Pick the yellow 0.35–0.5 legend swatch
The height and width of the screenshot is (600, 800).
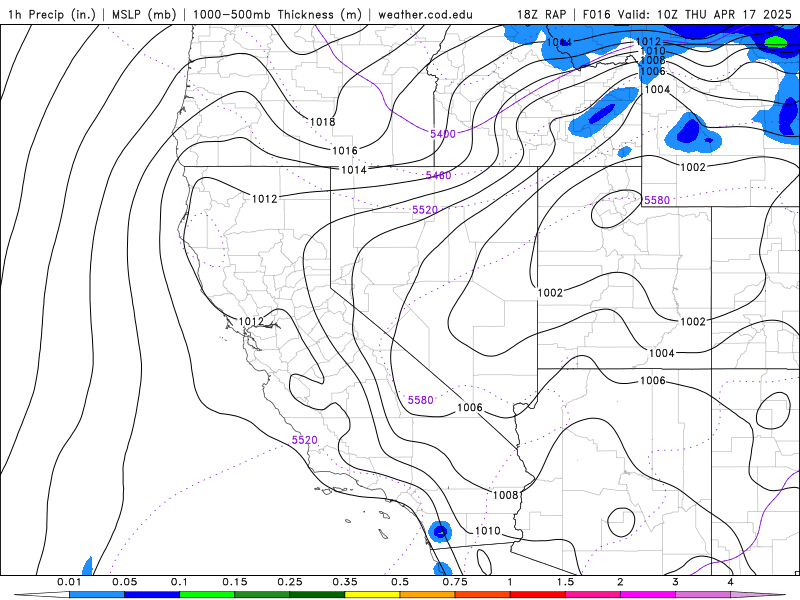point(372,595)
